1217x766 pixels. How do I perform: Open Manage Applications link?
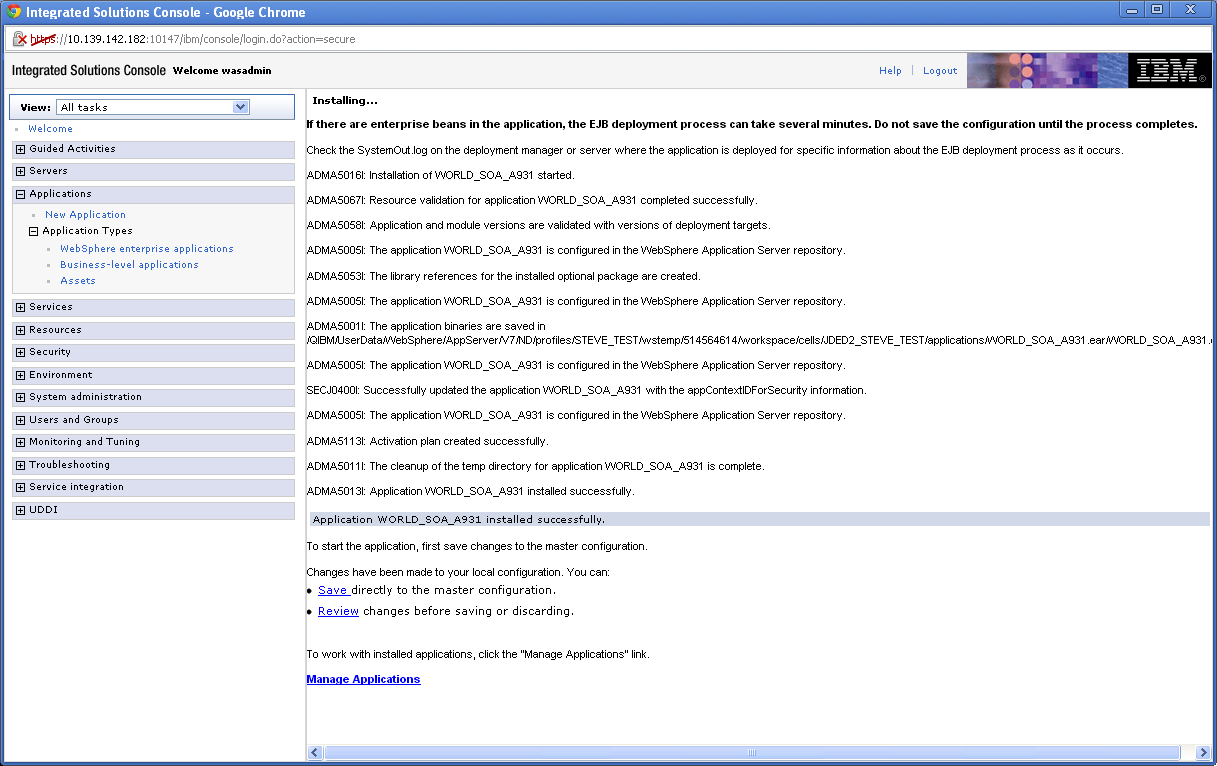[x=363, y=679]
